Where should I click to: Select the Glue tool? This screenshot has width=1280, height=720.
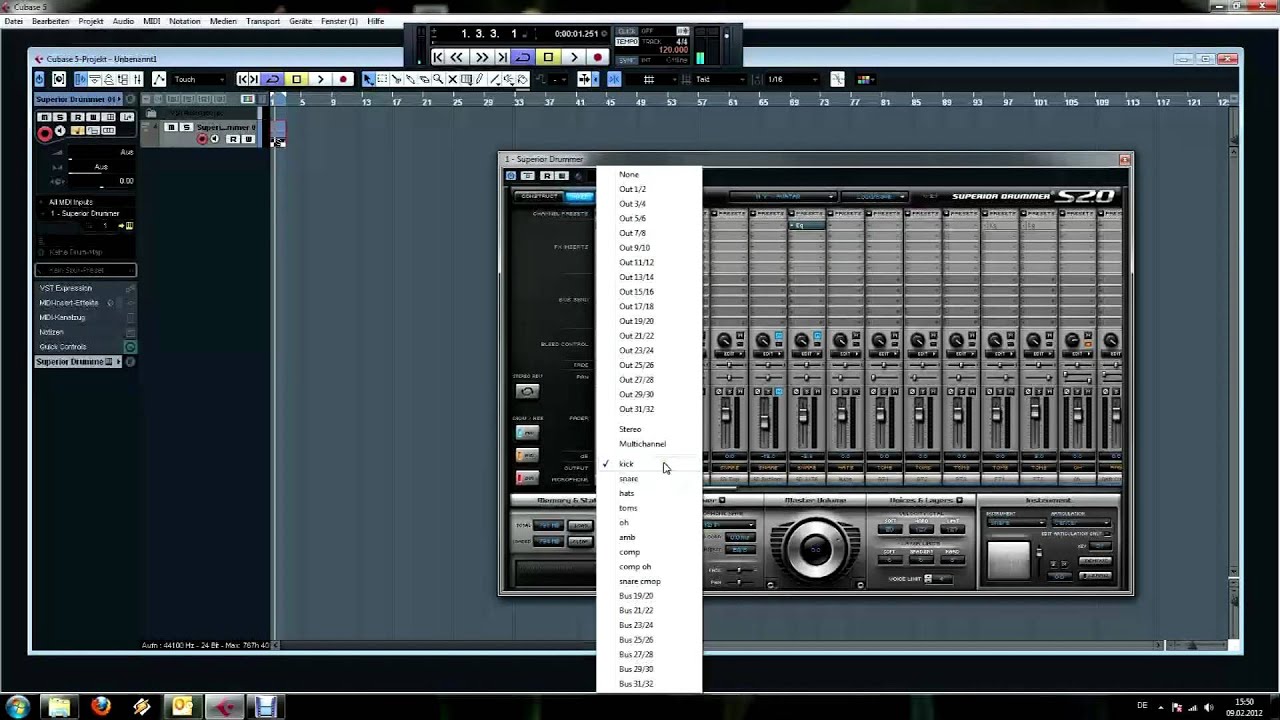tap(410, 79)
